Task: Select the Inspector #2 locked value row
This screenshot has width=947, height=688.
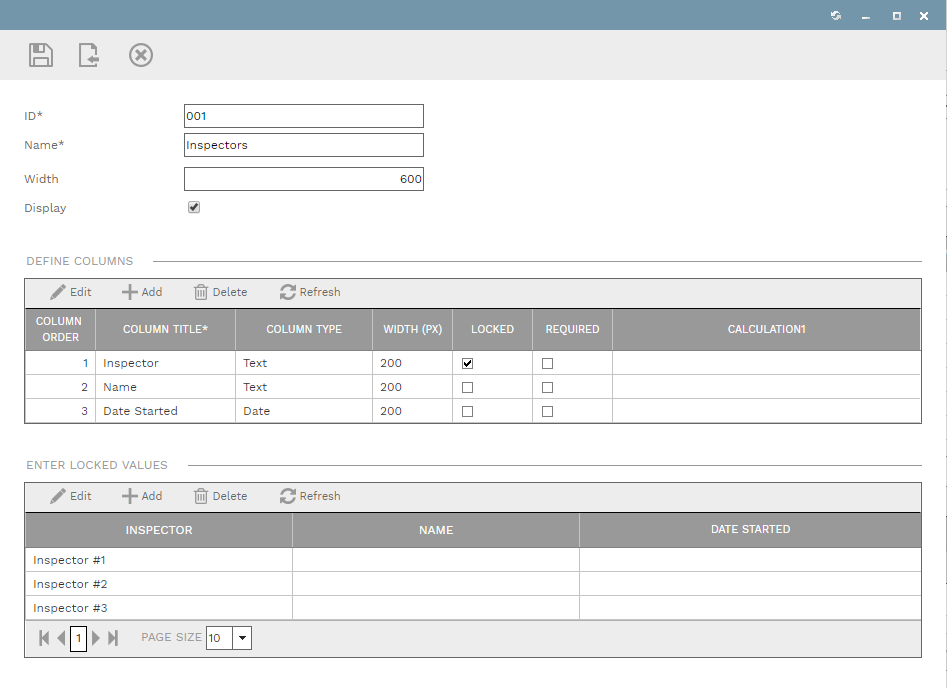Action: 158,584
